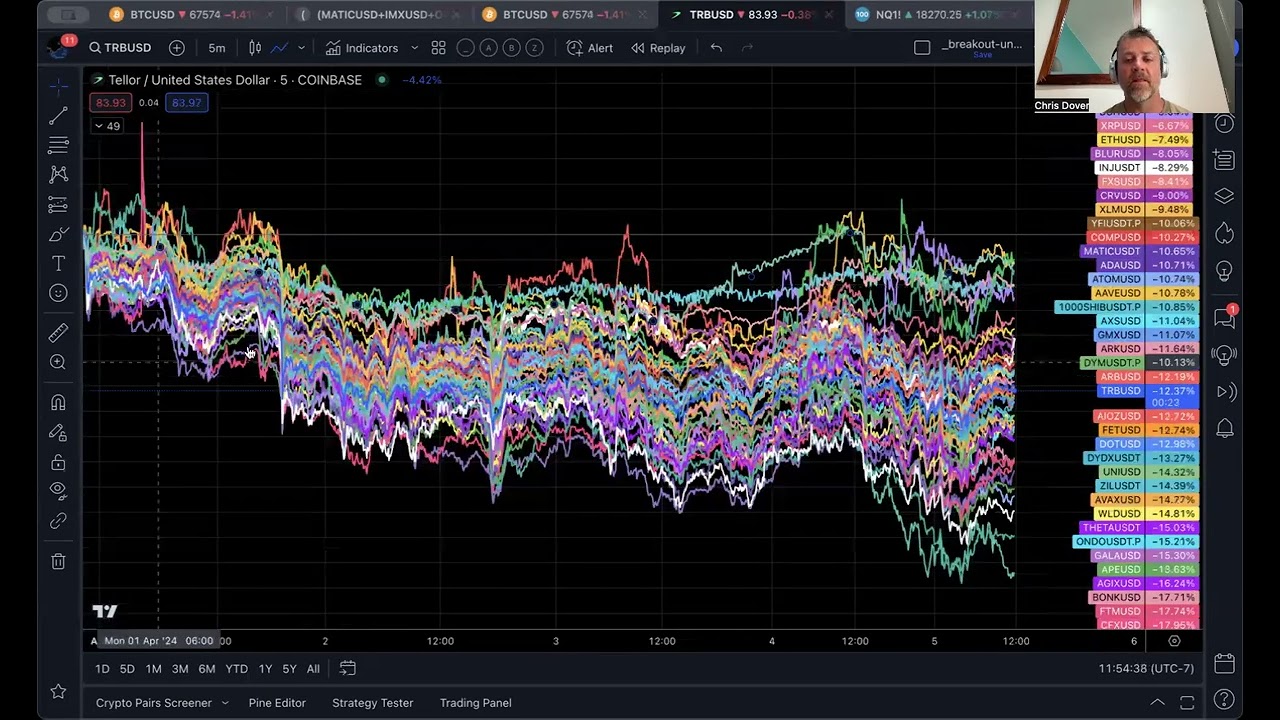Open the drawing link sync tool
Image resolution: width=1280 pixels, height=720 pixels.
(58, 521)
